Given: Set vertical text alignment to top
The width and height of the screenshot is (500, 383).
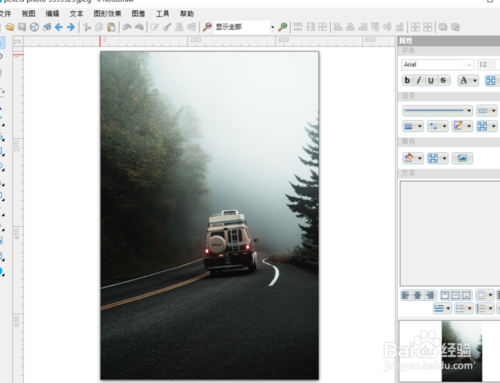Looking at the screenshot, I should click(x=445, y=295).
